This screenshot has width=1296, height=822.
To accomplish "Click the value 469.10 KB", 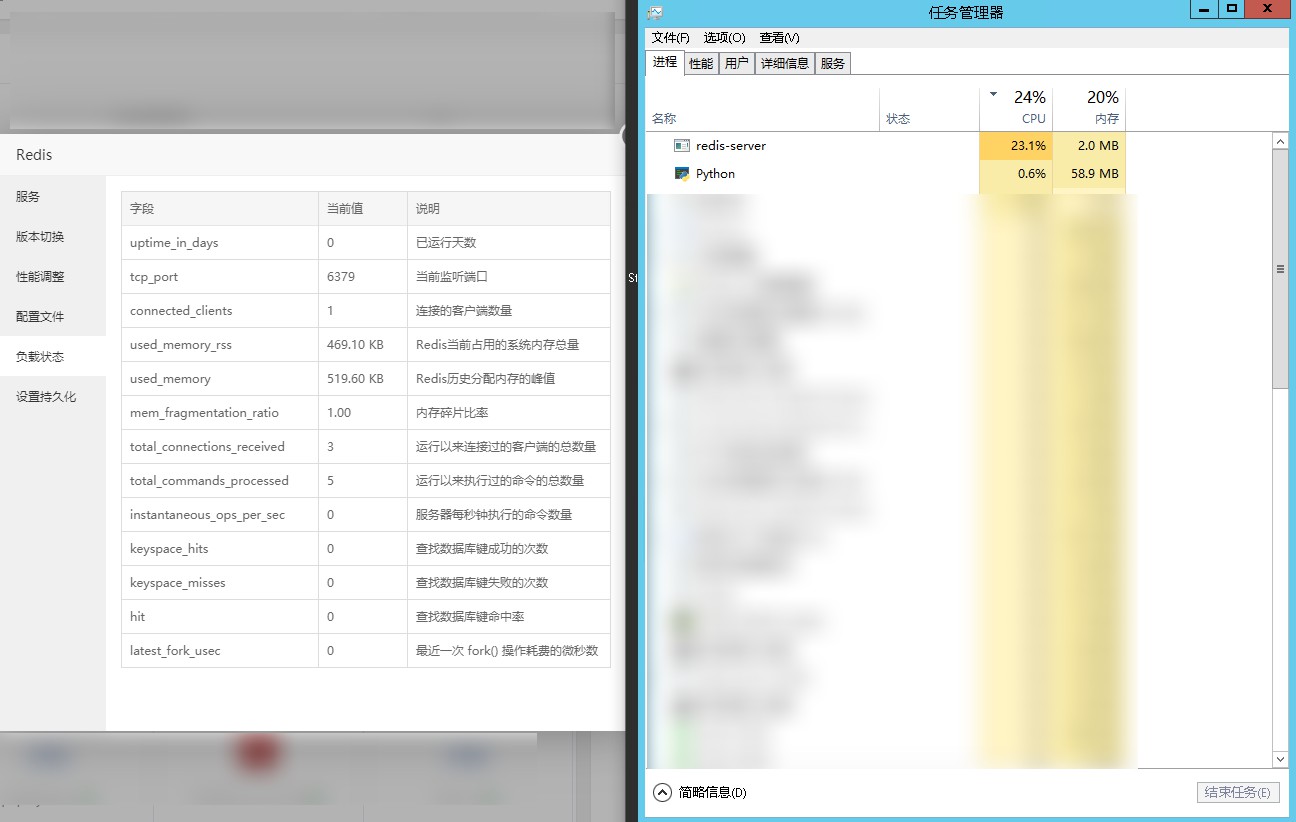I will (355, 345).
